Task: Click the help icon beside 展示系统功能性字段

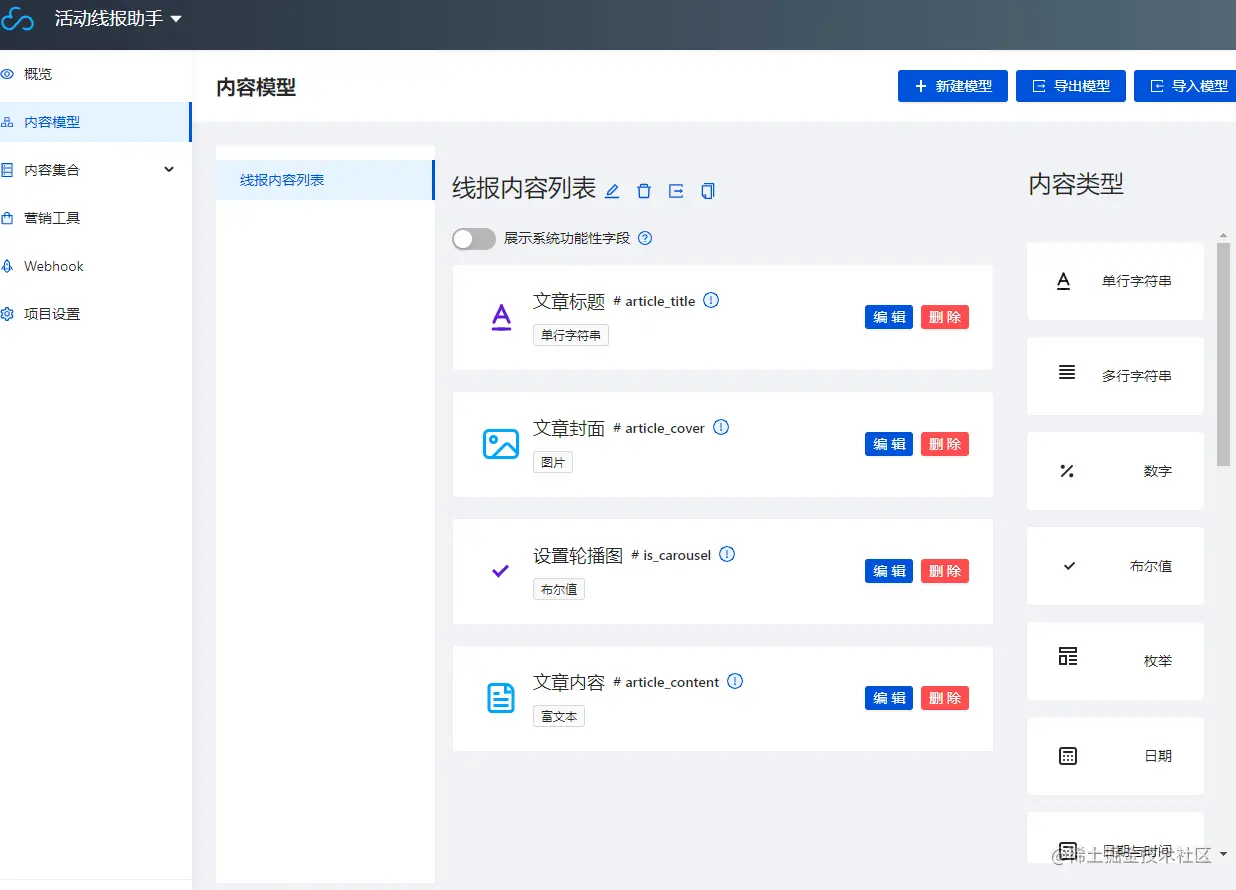Action: (x=645, y=238)
